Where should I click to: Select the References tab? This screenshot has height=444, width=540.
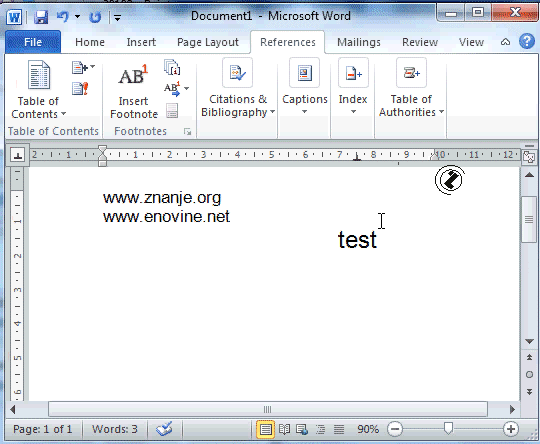pyautogui.click(x=288, y=42)
